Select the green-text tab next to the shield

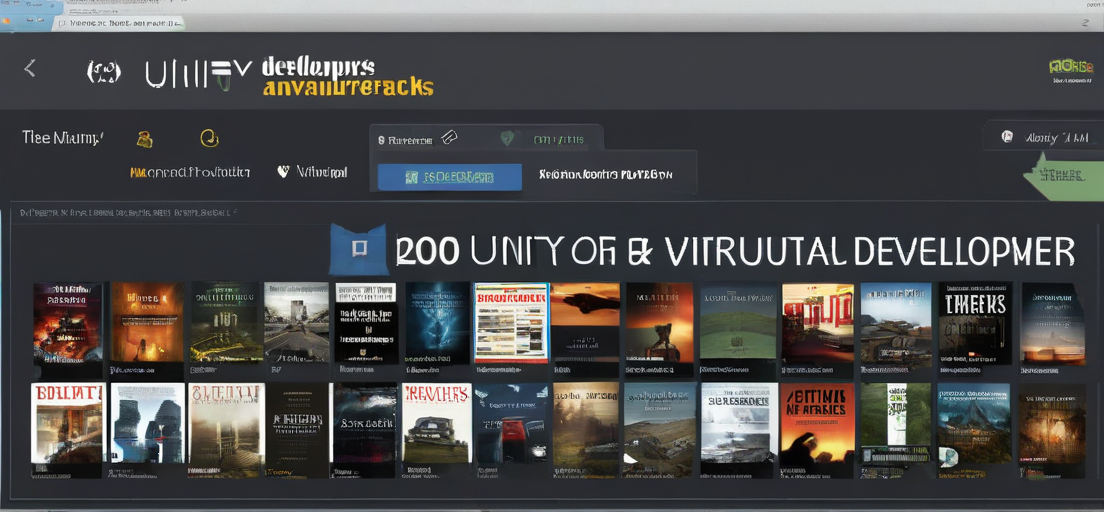point(558,139)
